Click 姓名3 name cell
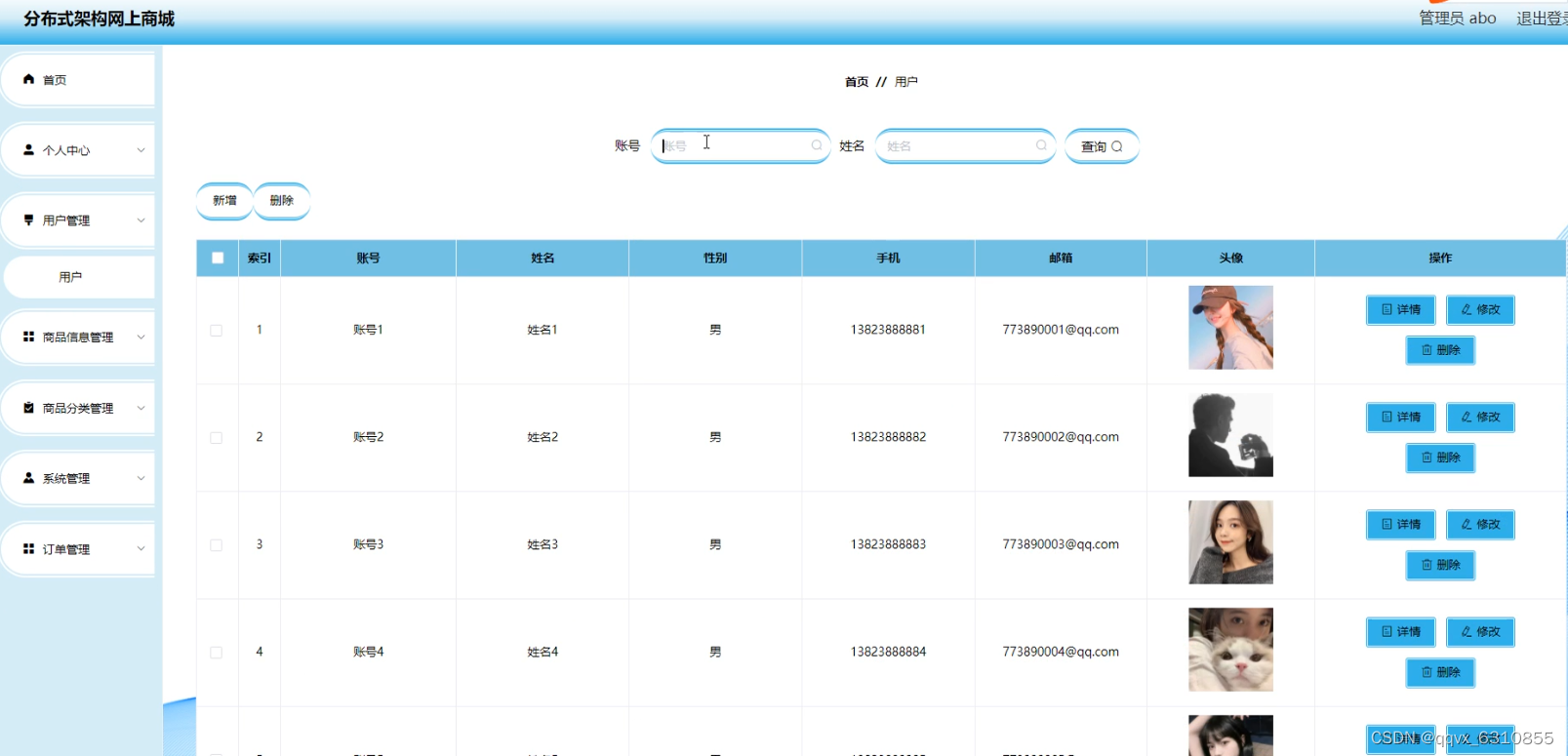The width and height of the screenshot is (1568, 756). point(543,544)
